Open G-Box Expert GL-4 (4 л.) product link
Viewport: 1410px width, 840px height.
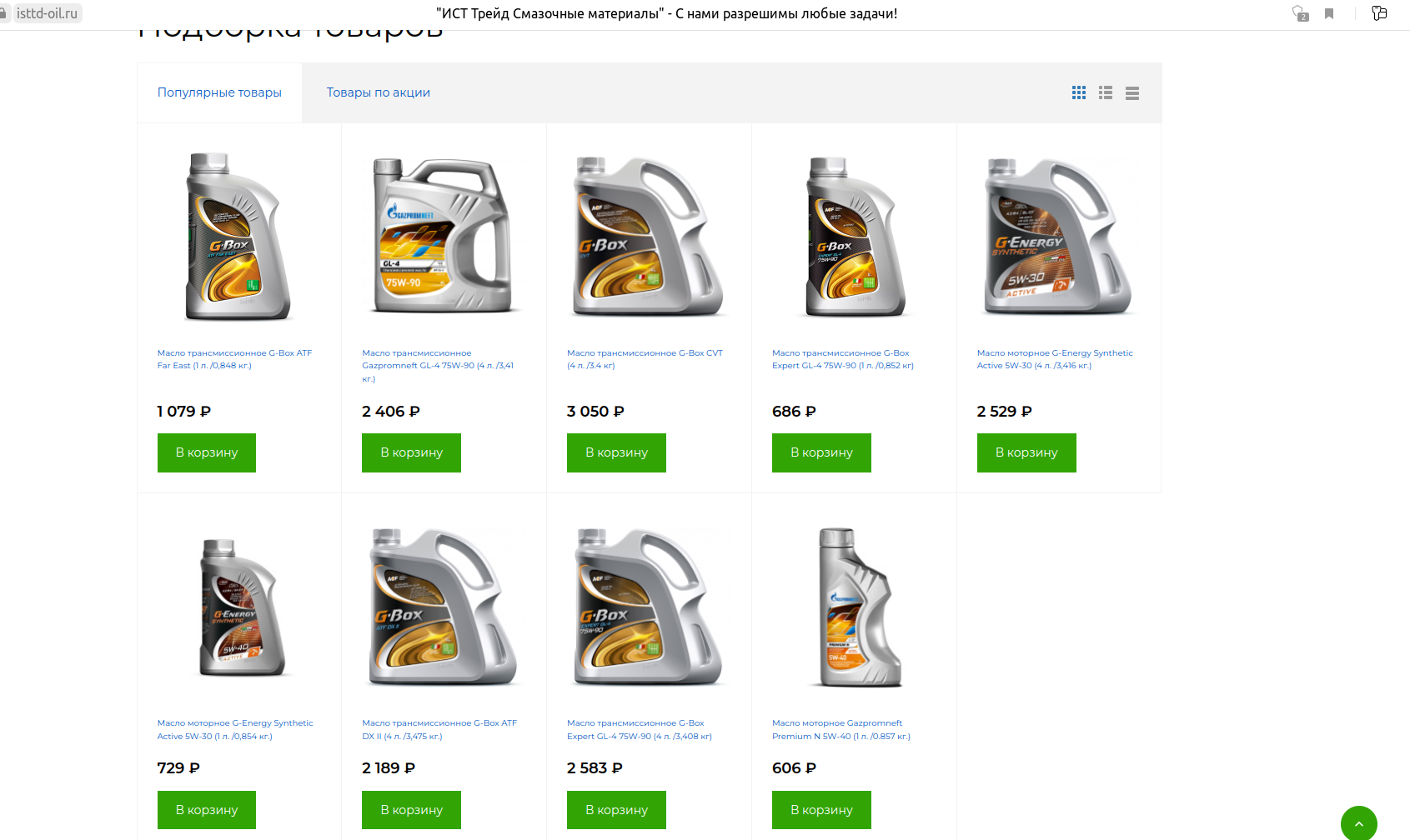[640, 729]
